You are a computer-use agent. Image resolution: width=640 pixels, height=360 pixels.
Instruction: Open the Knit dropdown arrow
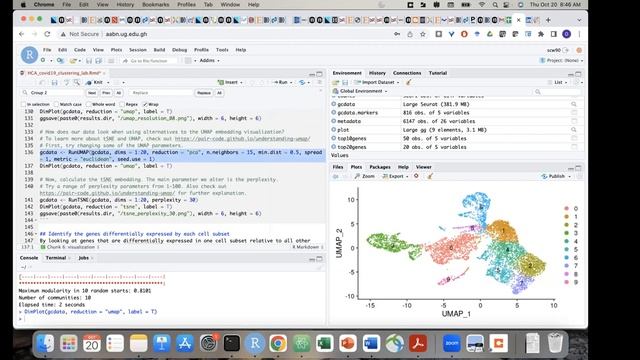[x=108, y=82]
